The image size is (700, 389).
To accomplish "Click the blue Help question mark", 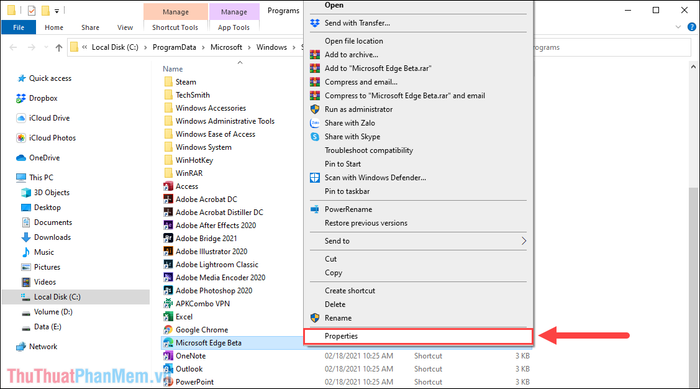I will point(692,27).
